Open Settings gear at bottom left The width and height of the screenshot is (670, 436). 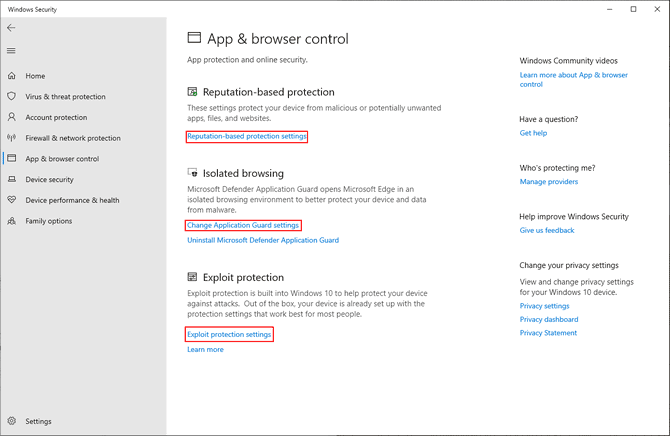[x=12, y=422]
